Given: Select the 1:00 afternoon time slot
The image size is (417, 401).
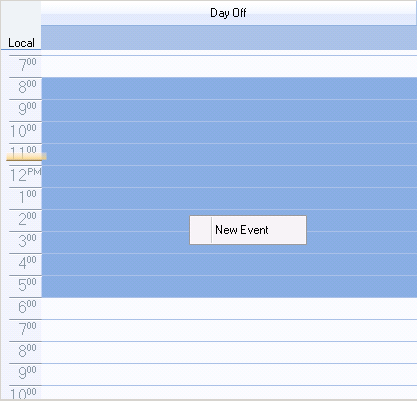Looking at the screenshot, I should point(229,198).
